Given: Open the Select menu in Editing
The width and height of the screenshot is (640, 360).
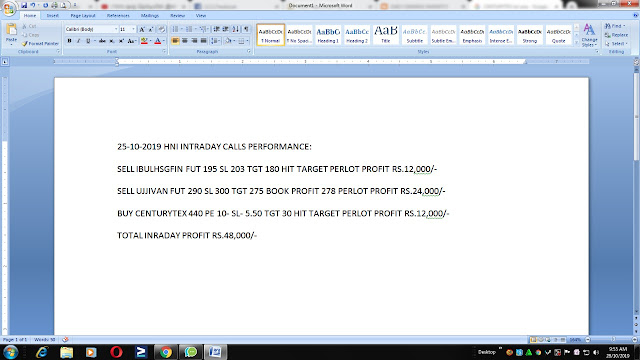Looking at the screenshot, I should (616, 43).
